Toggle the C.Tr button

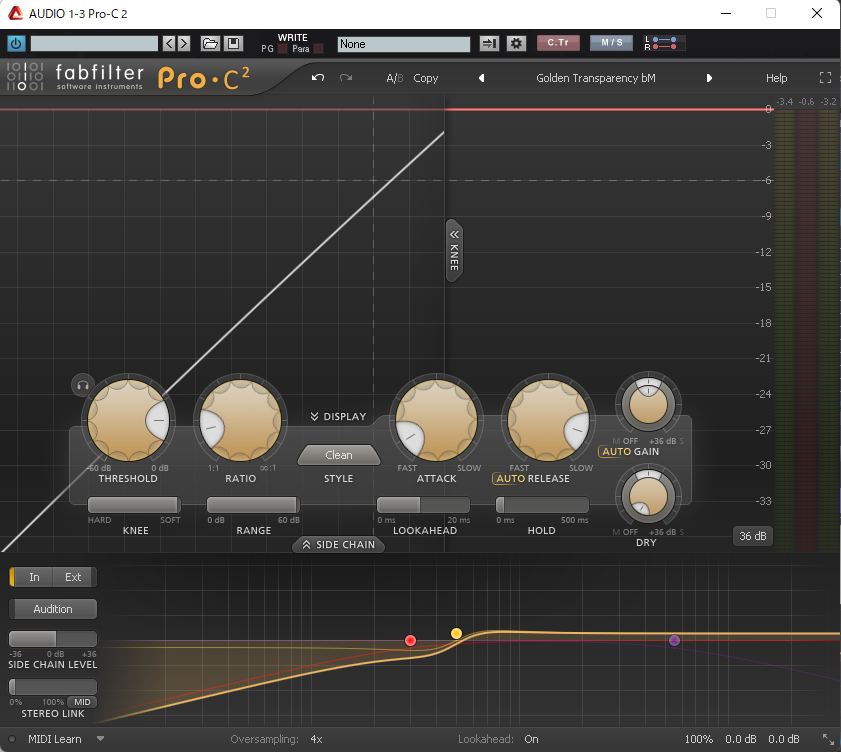pyautogui.click(x=558, y=43)
